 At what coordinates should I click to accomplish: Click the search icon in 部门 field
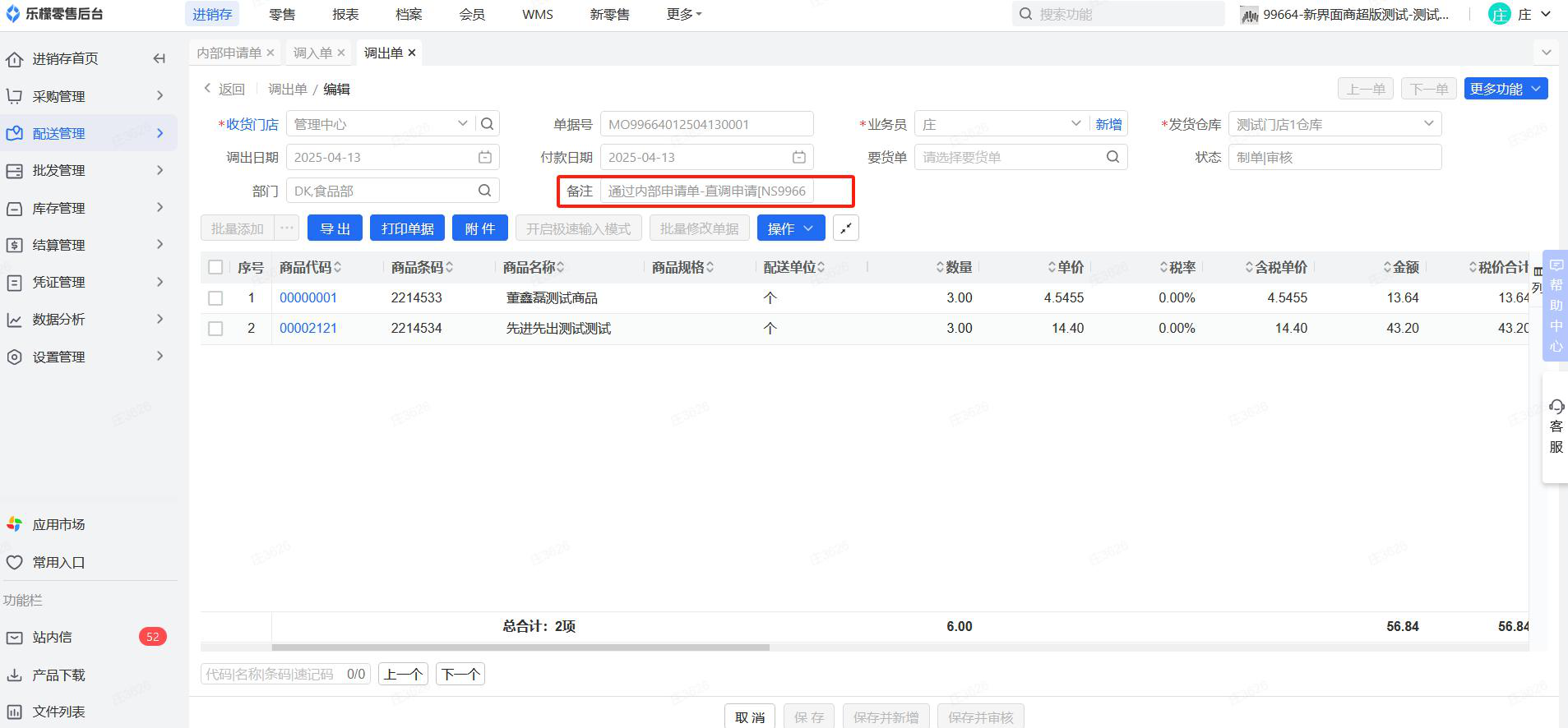click(485, 191)
